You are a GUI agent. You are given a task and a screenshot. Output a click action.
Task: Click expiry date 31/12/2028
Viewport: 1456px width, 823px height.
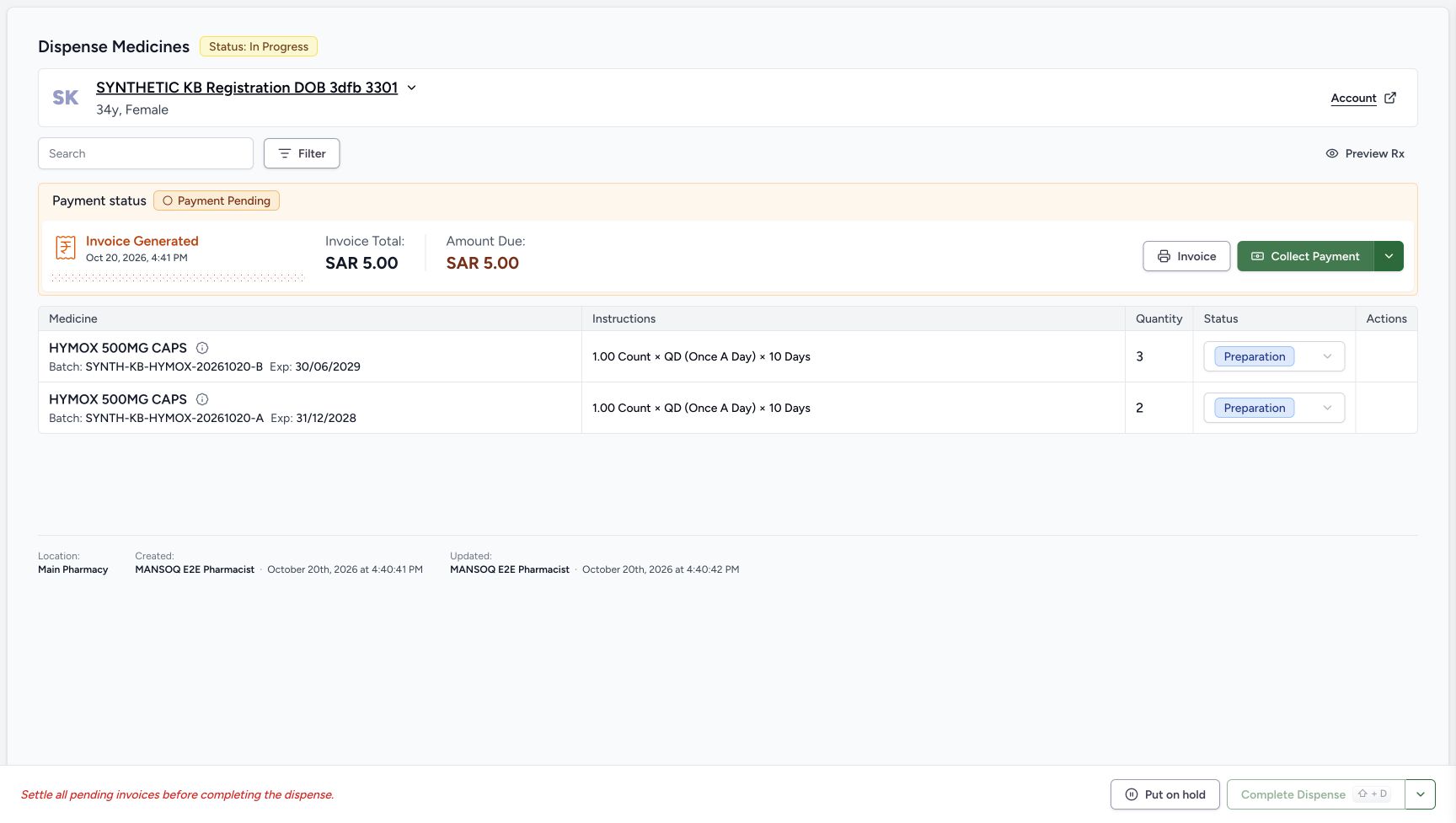326,418
